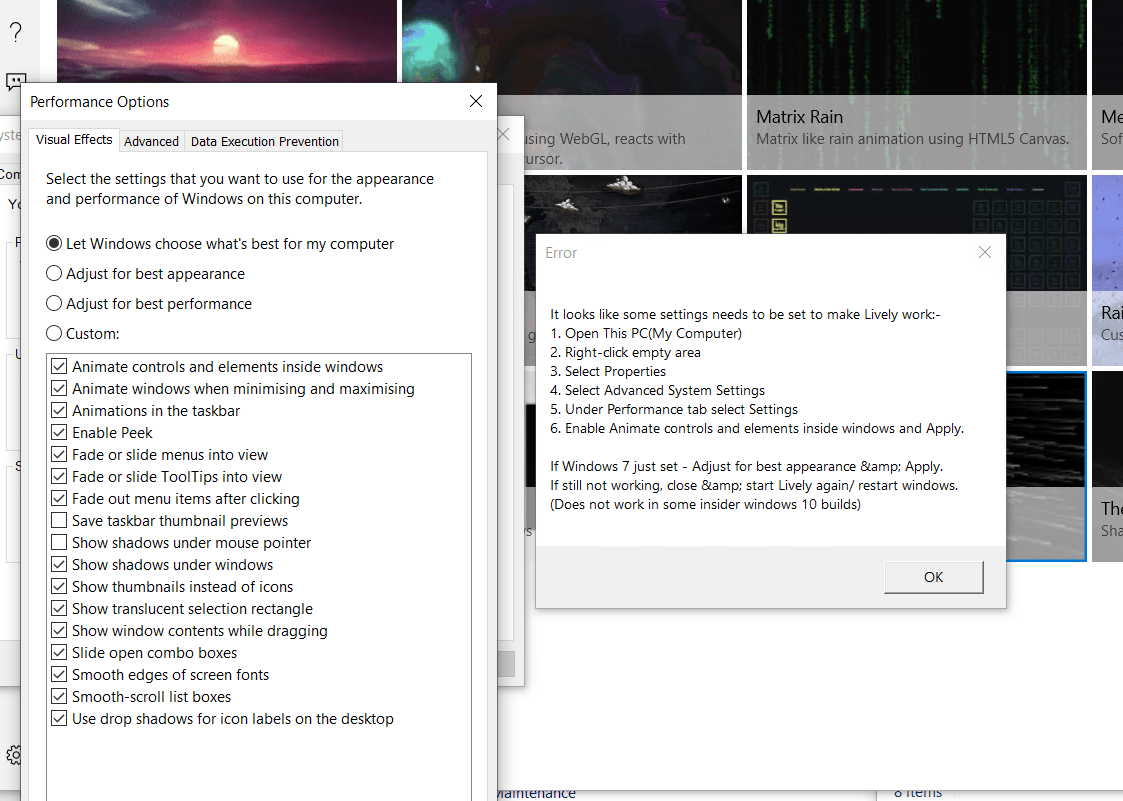Select the Custom radio button
Screen dimensions: 1123x801
[x=54, y=334]
